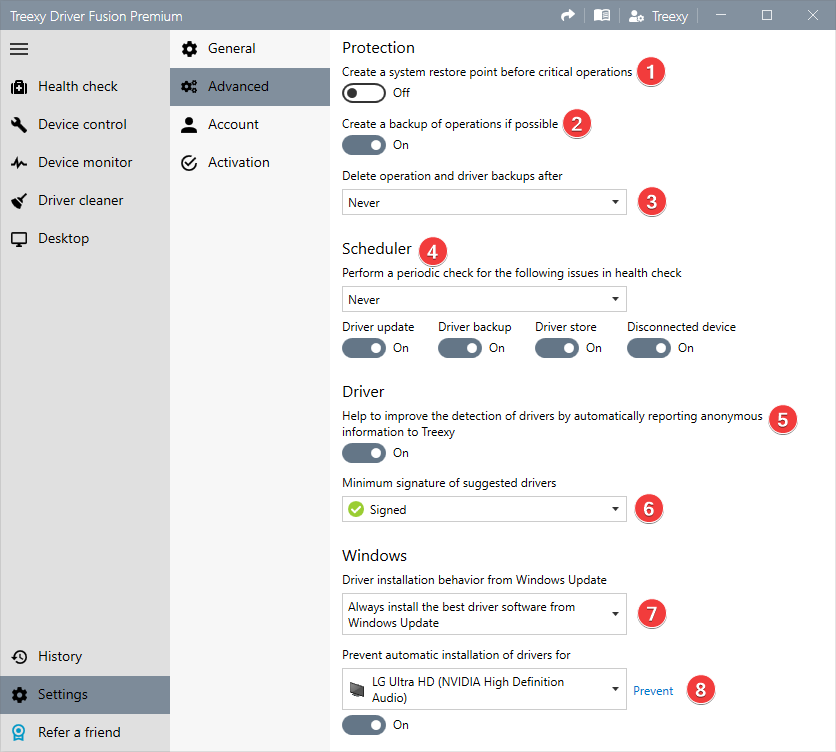Screen dimensions: 836x752
Task: Toggle off Disconnected device check
Action: click(x=648, y=348)
